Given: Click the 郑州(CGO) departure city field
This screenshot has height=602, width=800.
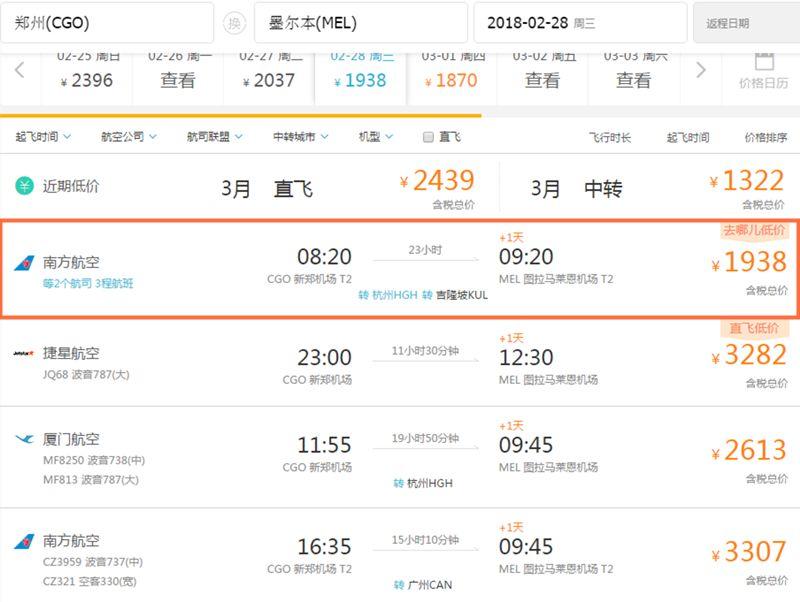Looking at the screenshot, I should [x=106, y=23].
